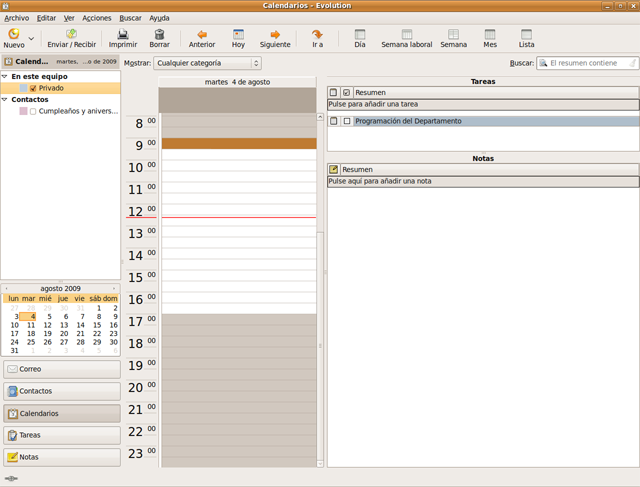
Task: Enable the Cumpleaños y aniversarios calendar
Action: click(33, 111)
